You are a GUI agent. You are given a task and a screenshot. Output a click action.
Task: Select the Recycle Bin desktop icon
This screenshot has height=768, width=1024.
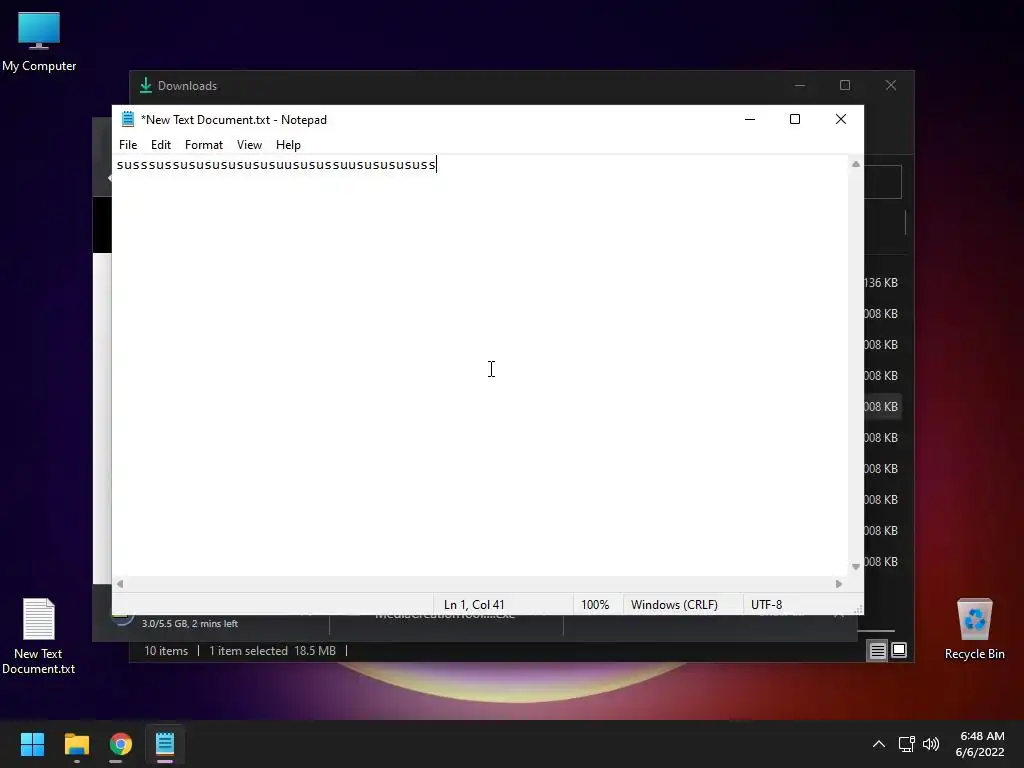(974, 629)
